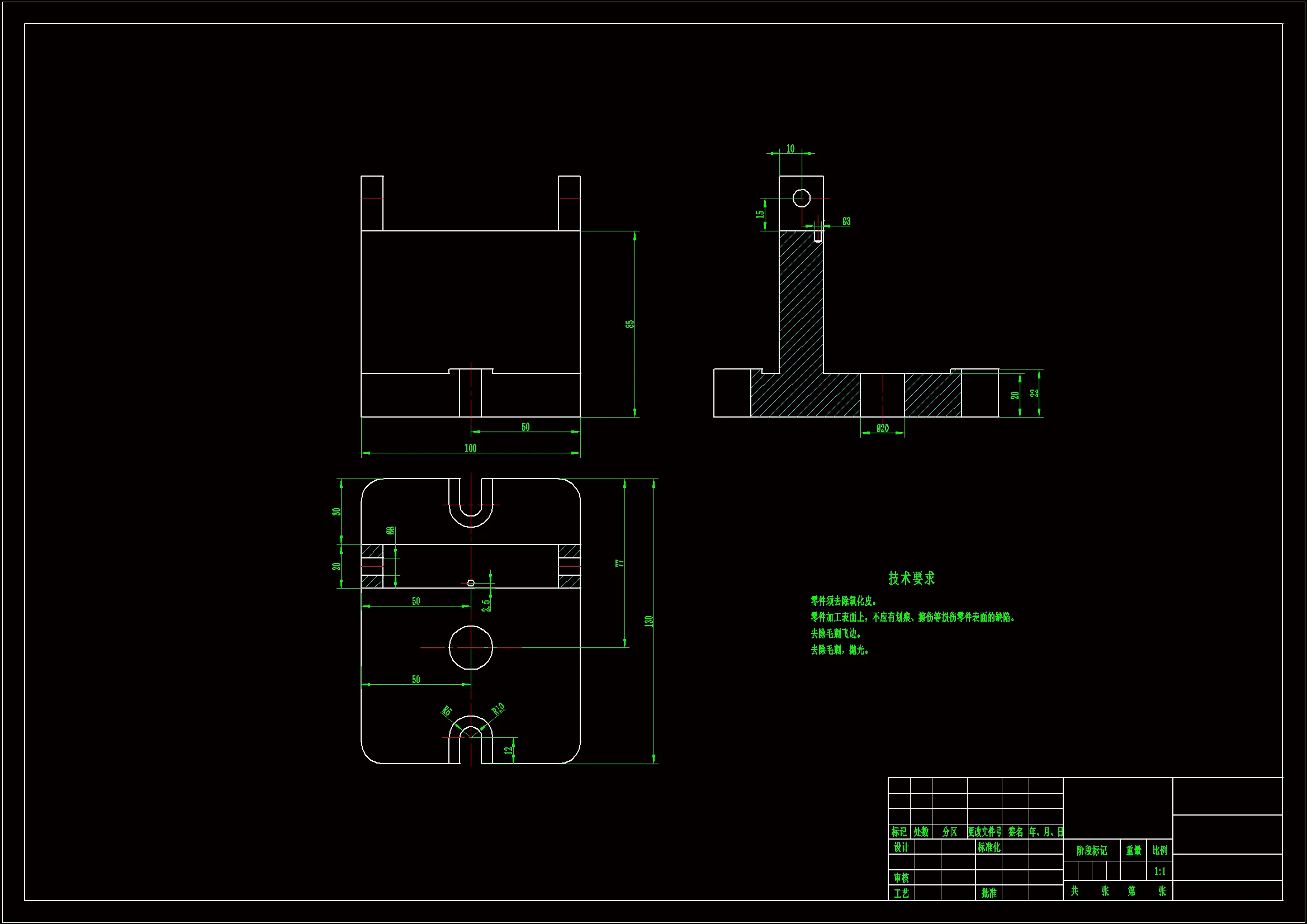
Task: Click the 标准化 cell in title block
Action: pos(989,847)
